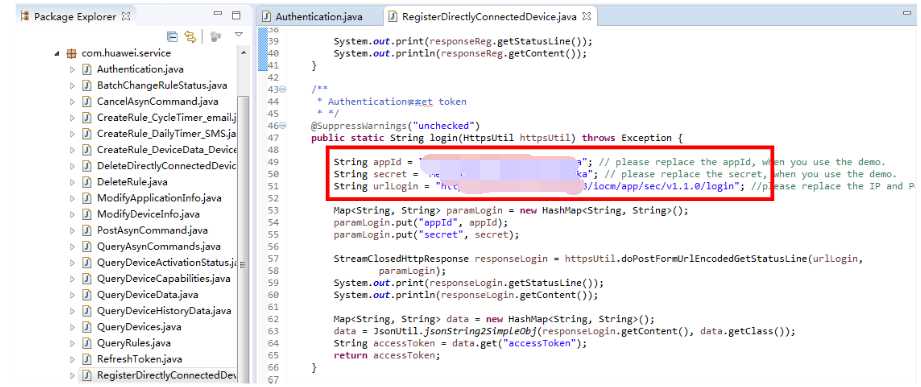Select QueryDeviceData.java file
Screen dimensions: 921x387
pos(147,295)
